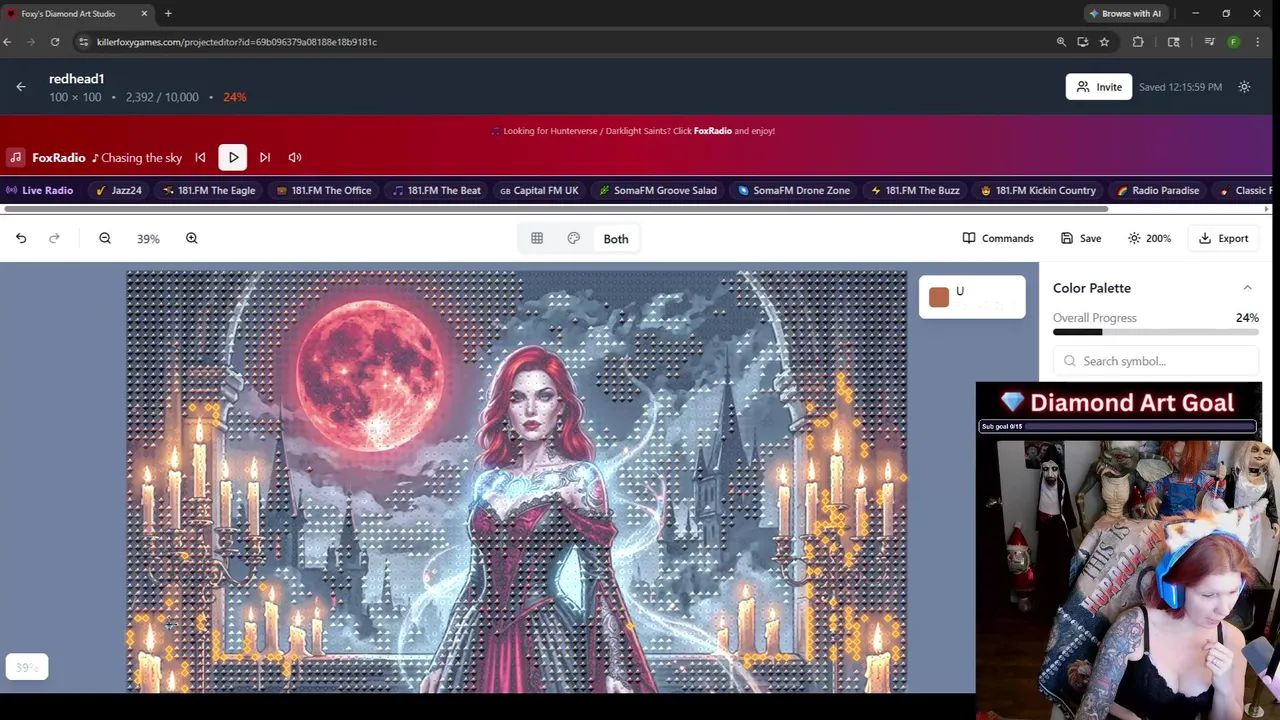Tune to SomaFM Groove Salad

pyautogui.click(x=658, y=190)
